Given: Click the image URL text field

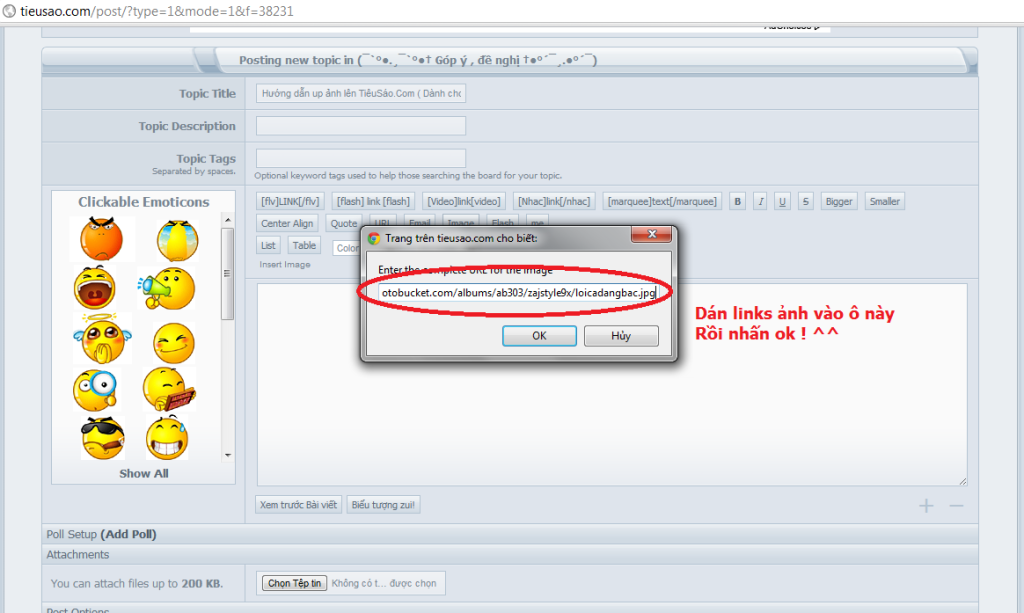Looking at the screenshot, I should [x=517, y=293].
